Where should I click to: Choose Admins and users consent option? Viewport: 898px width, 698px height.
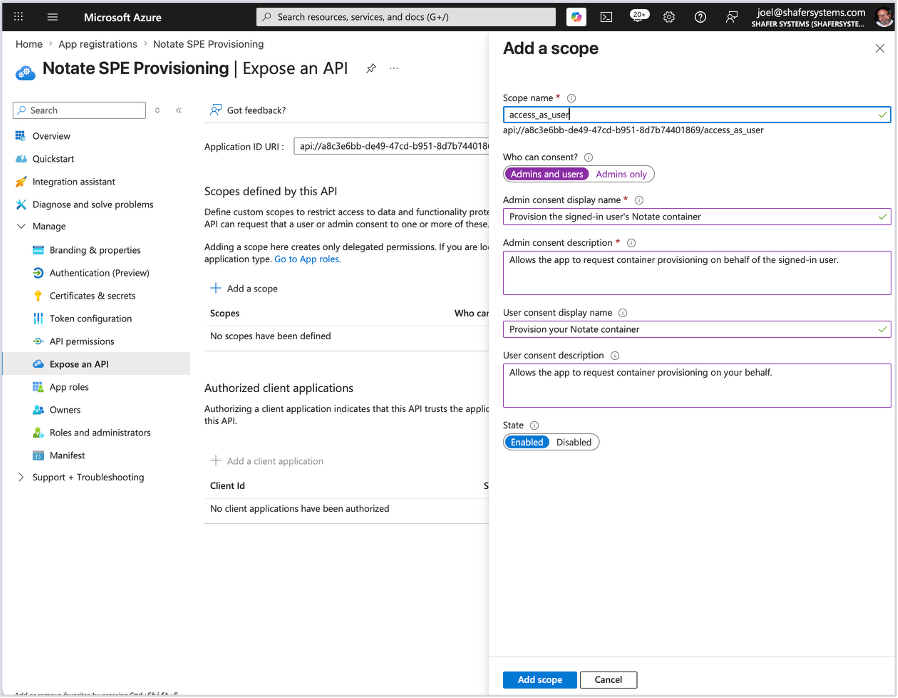546,174
